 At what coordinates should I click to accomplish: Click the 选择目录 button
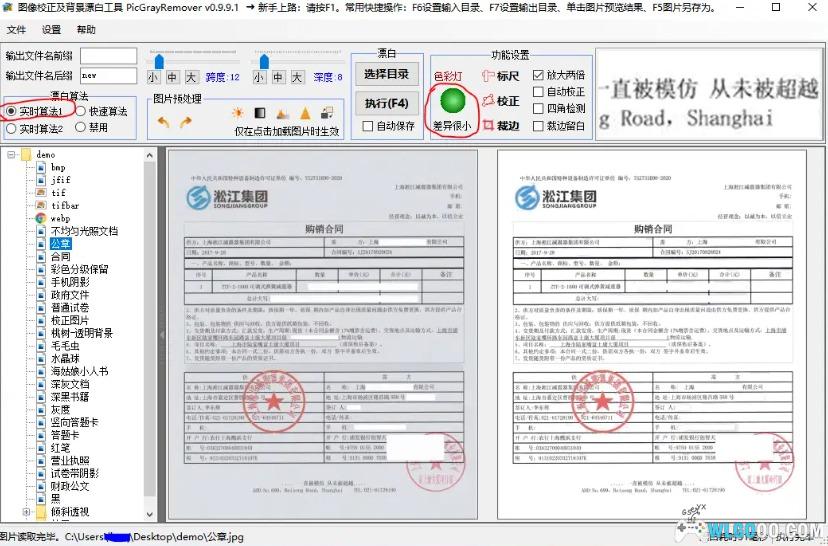[x=387, y=74]
